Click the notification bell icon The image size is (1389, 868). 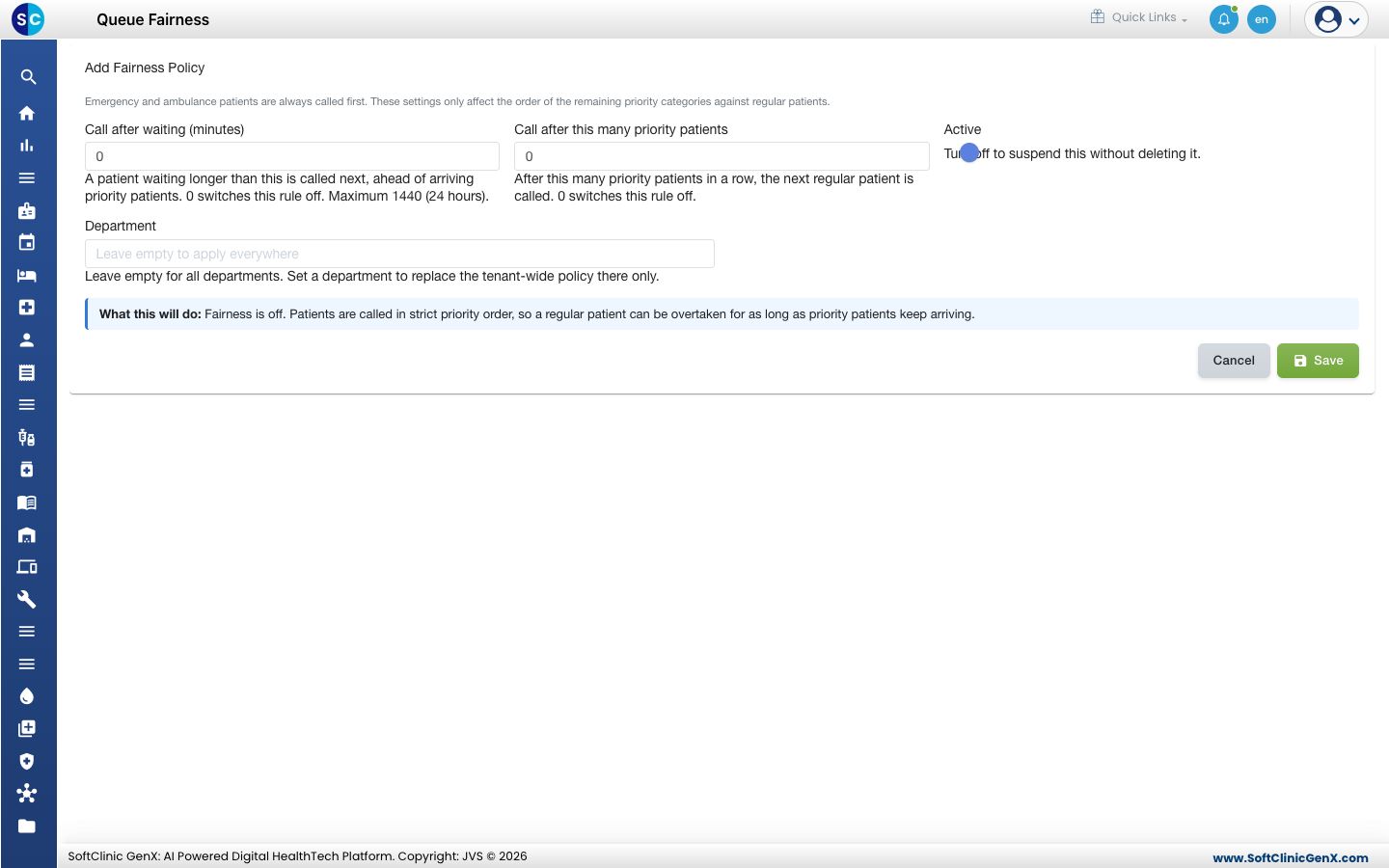[x=1224, y=19]
